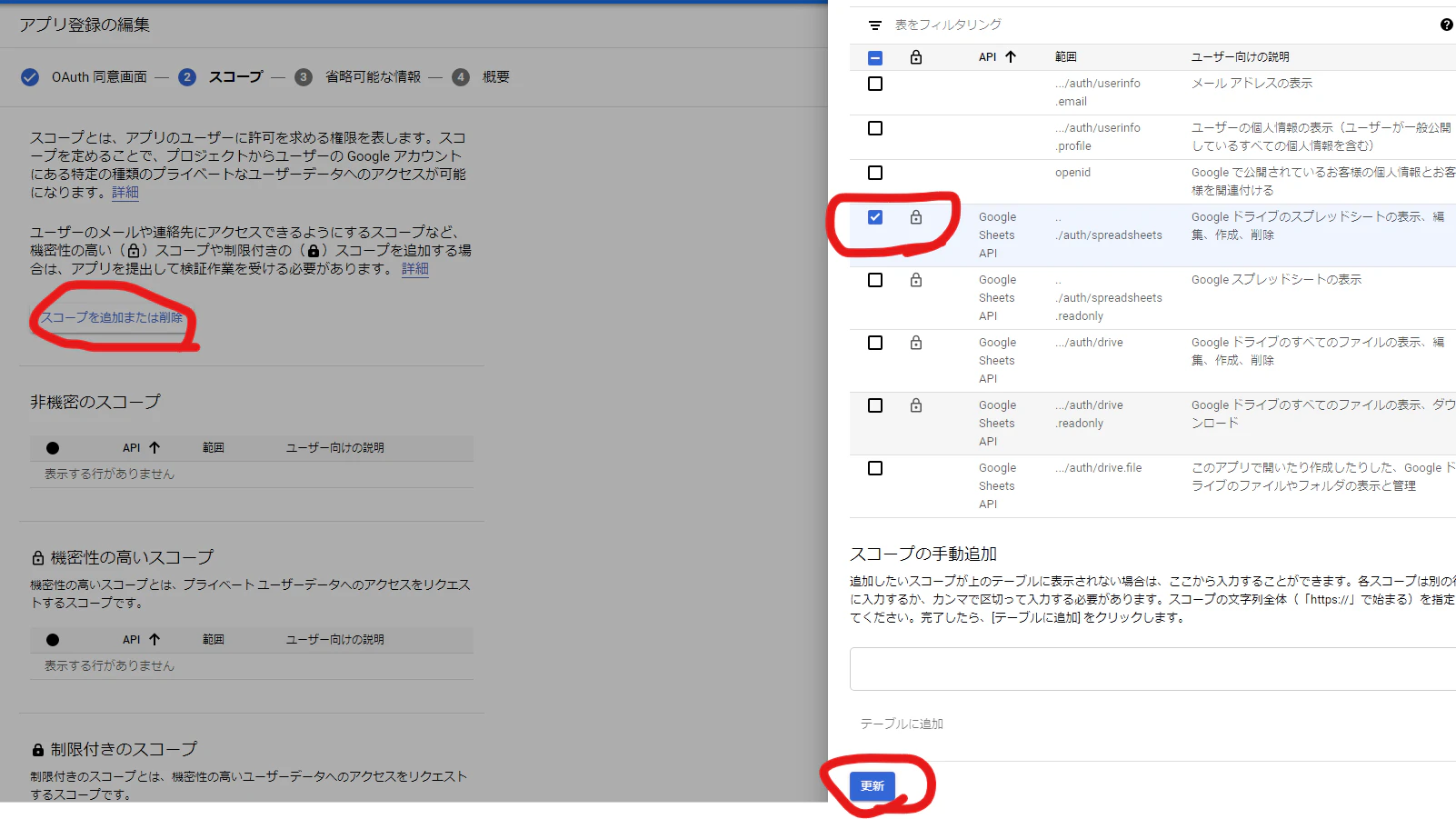Image resolution: width=1456 pixels, height=819 pixels.
Task: Click the '.../auth/drive.file' scope cell
Action: click(1099, 468)
